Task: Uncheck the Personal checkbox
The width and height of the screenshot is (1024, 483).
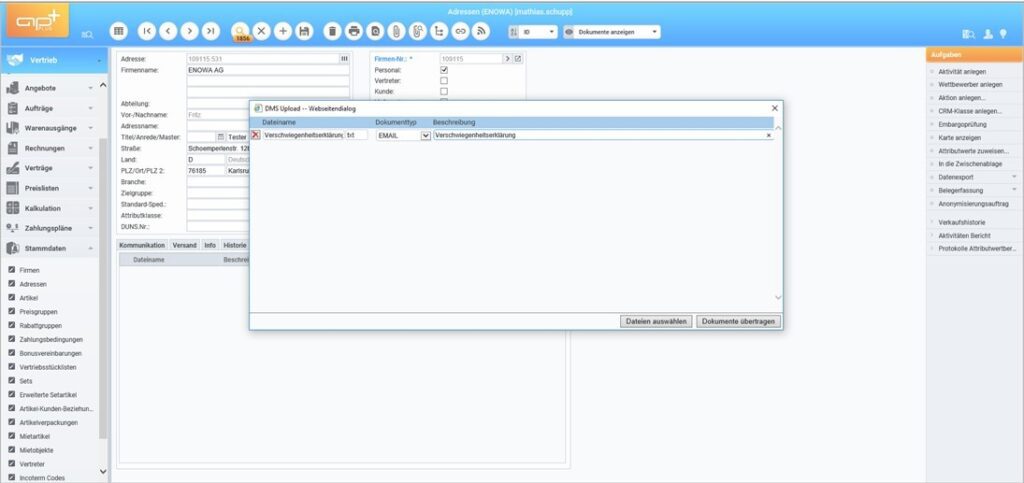Action: [444, 70]
